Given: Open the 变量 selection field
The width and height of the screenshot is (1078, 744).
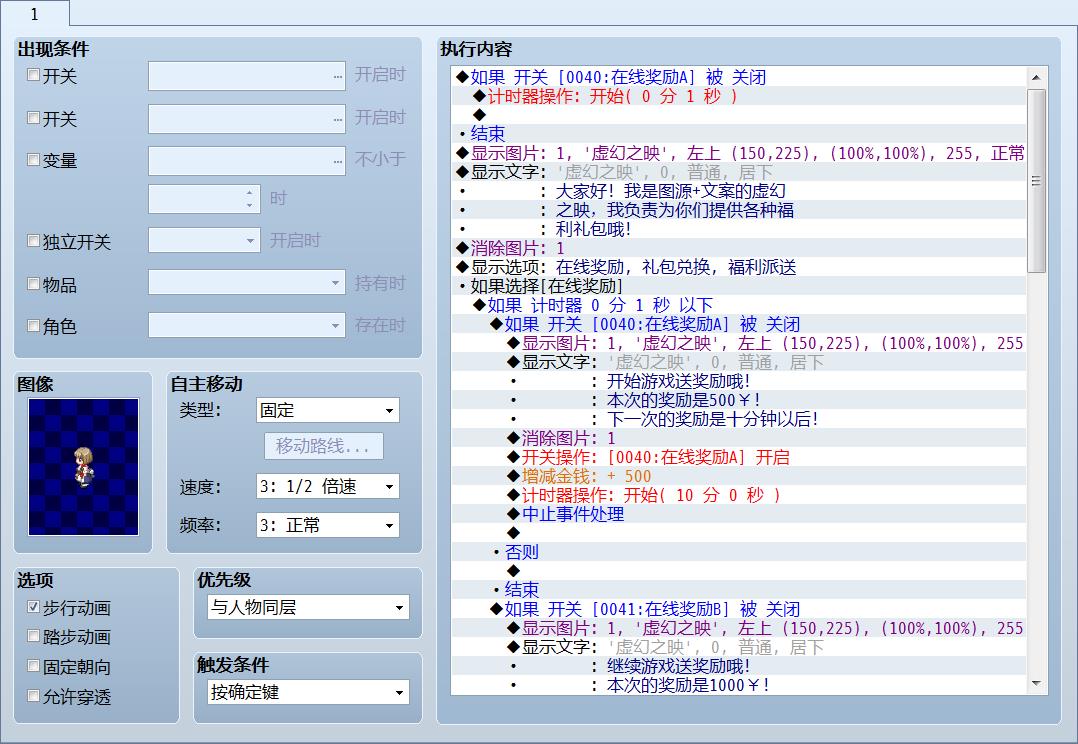Looking at the screenshot, I should (x=247, y=161).
